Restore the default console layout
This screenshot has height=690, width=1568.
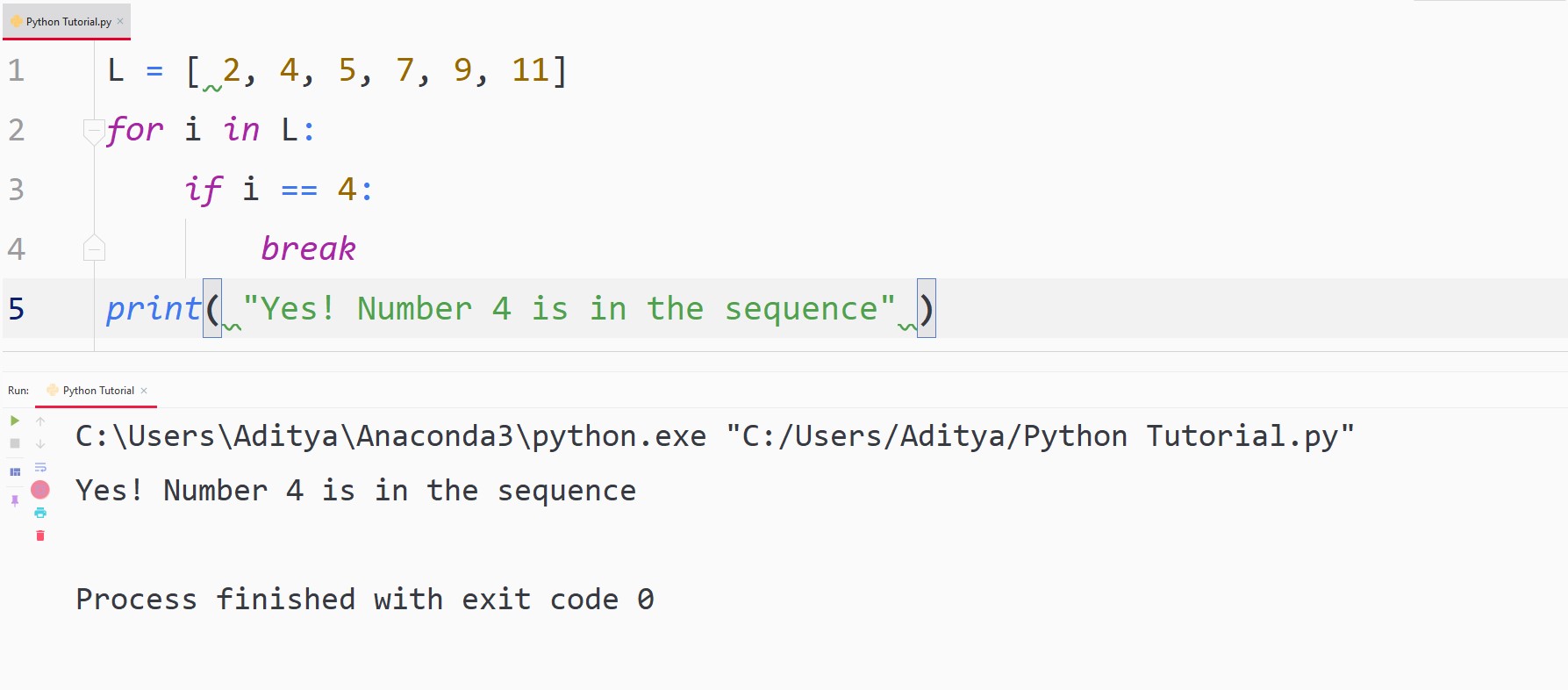click(x=14, y=471)
